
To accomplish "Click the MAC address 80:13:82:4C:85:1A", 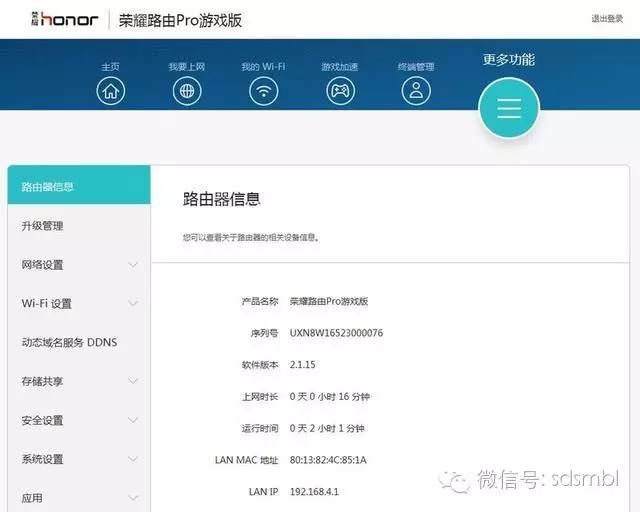I will pos(328,460).
